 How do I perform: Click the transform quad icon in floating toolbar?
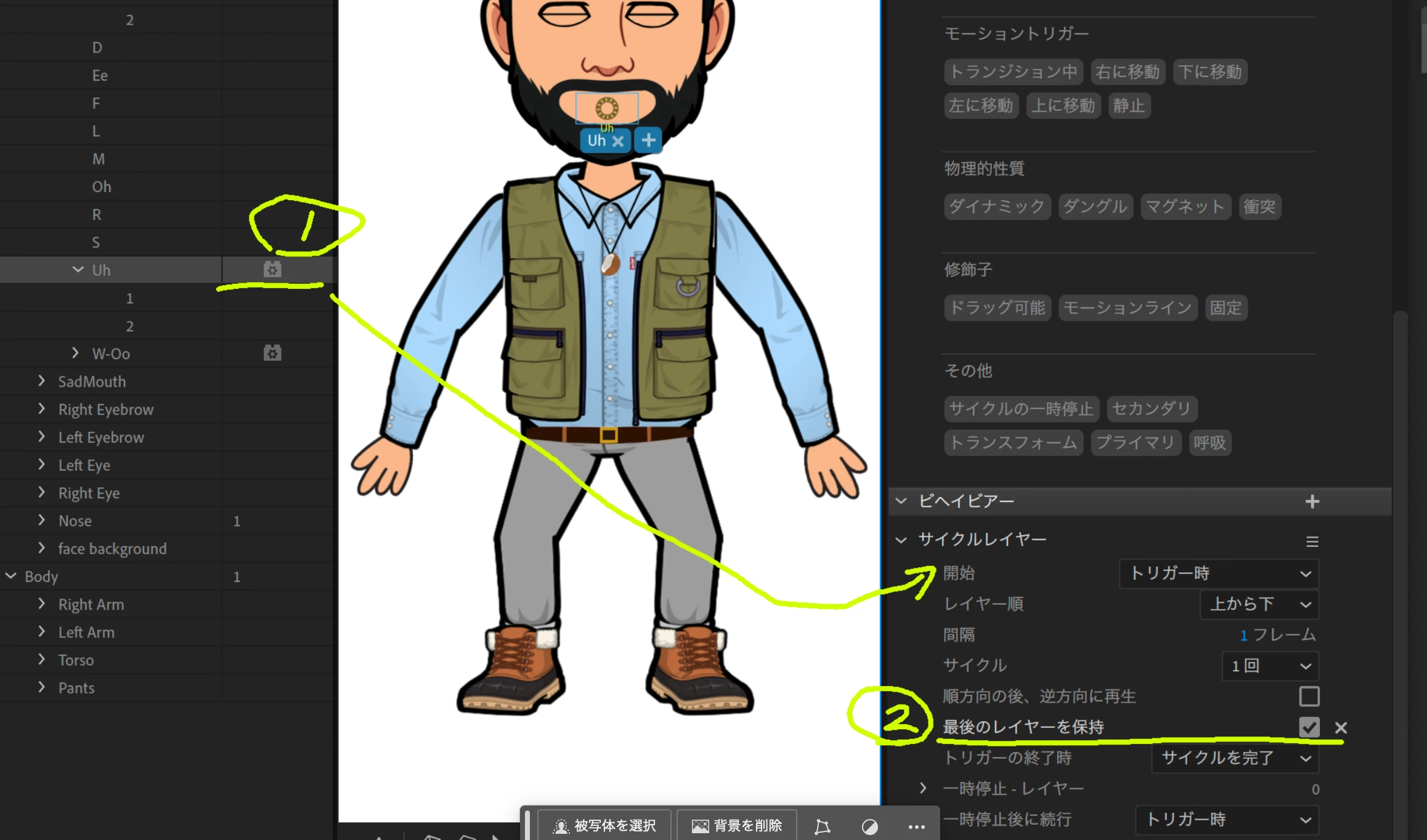point(822,826)
